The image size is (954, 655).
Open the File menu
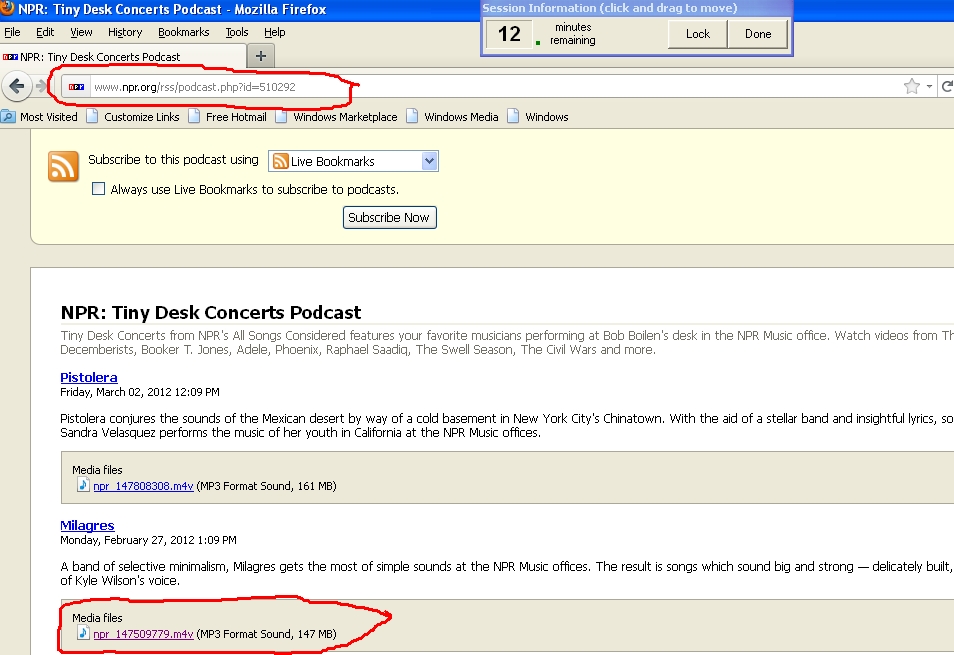coord(12,32)
